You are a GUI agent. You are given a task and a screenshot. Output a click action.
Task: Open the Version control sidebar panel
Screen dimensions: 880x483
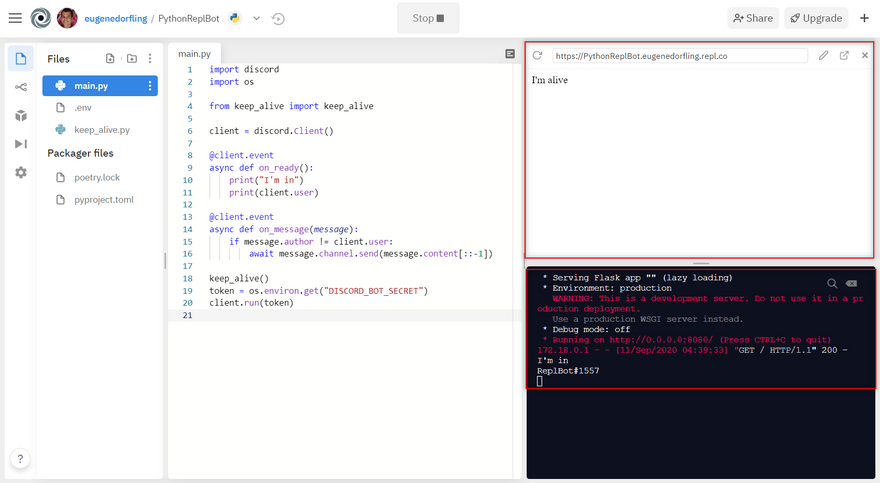point(21,87)
